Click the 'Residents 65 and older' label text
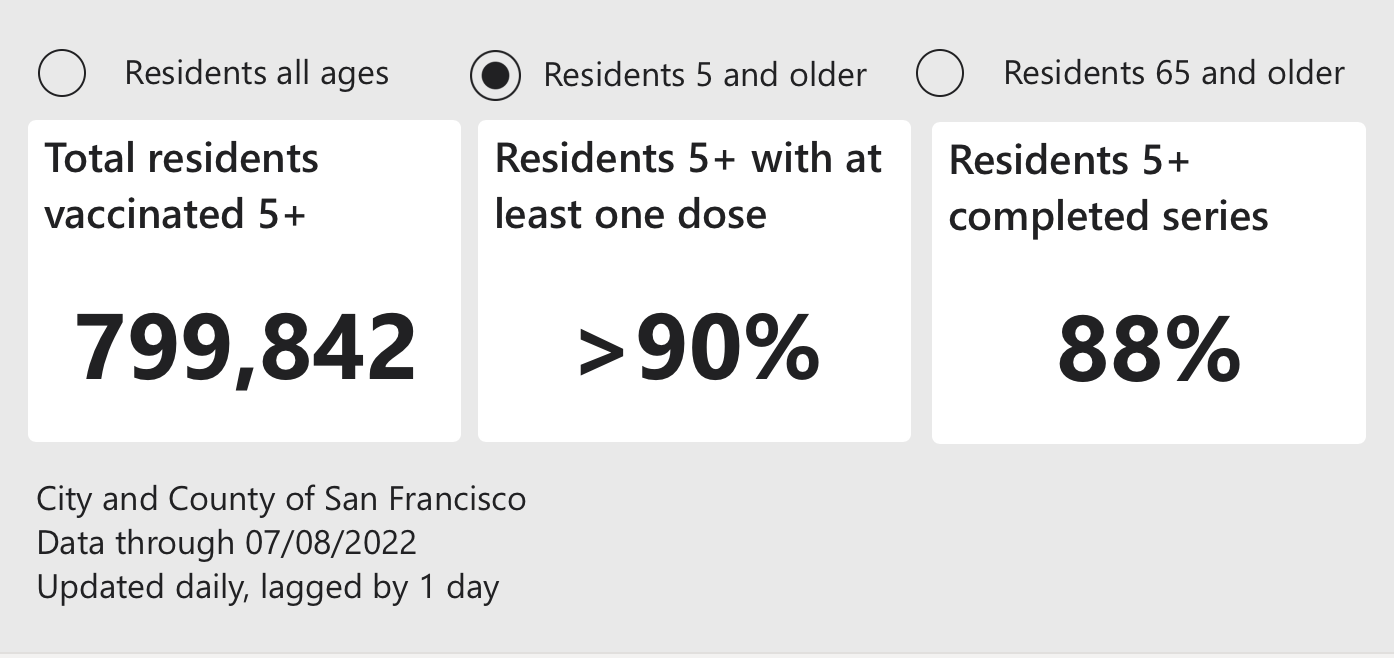Screen dimensions: 1394x658 pyautogui.click(x=1174, y=73)
